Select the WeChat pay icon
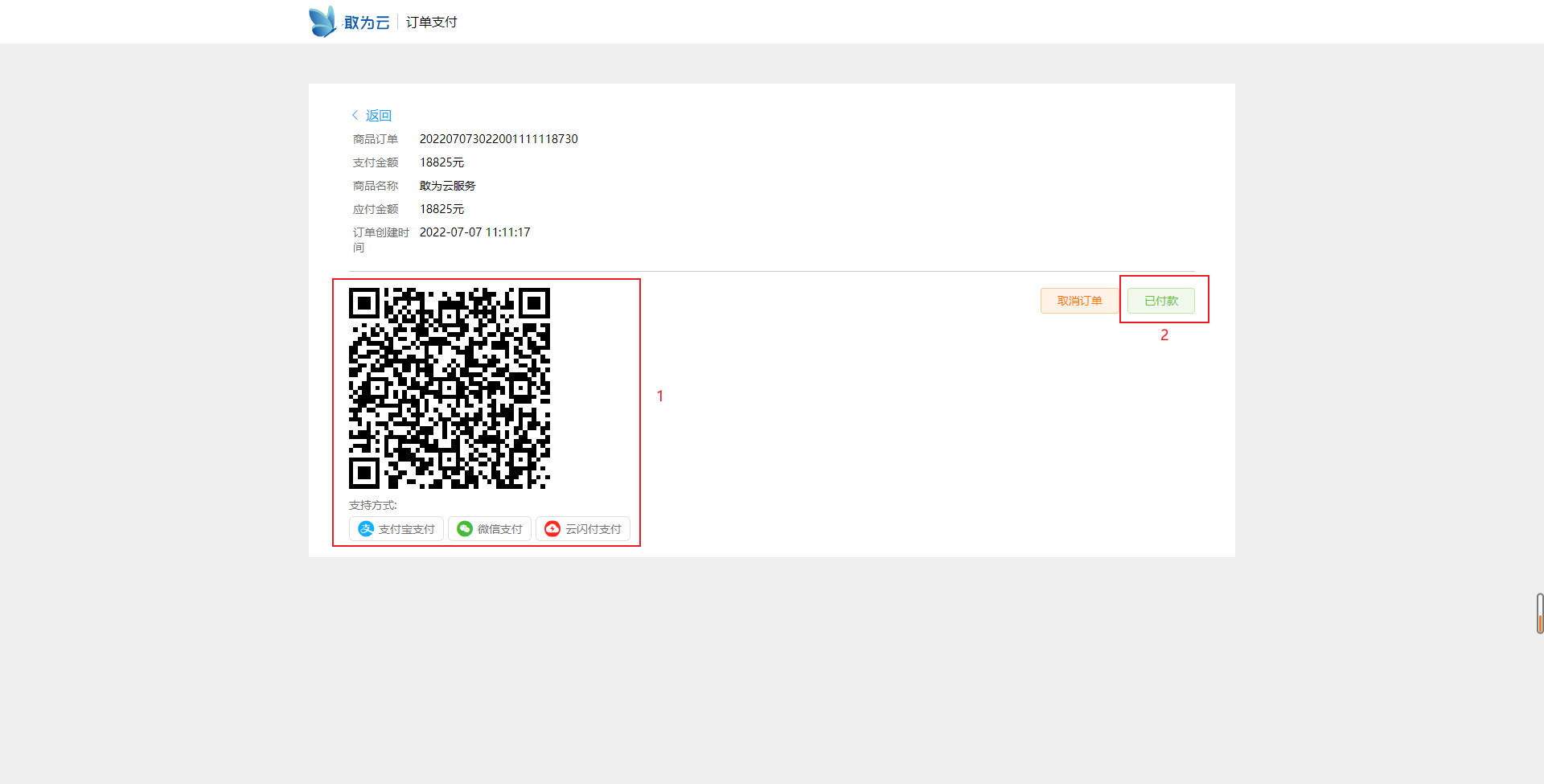 click(x=465, y=528)
